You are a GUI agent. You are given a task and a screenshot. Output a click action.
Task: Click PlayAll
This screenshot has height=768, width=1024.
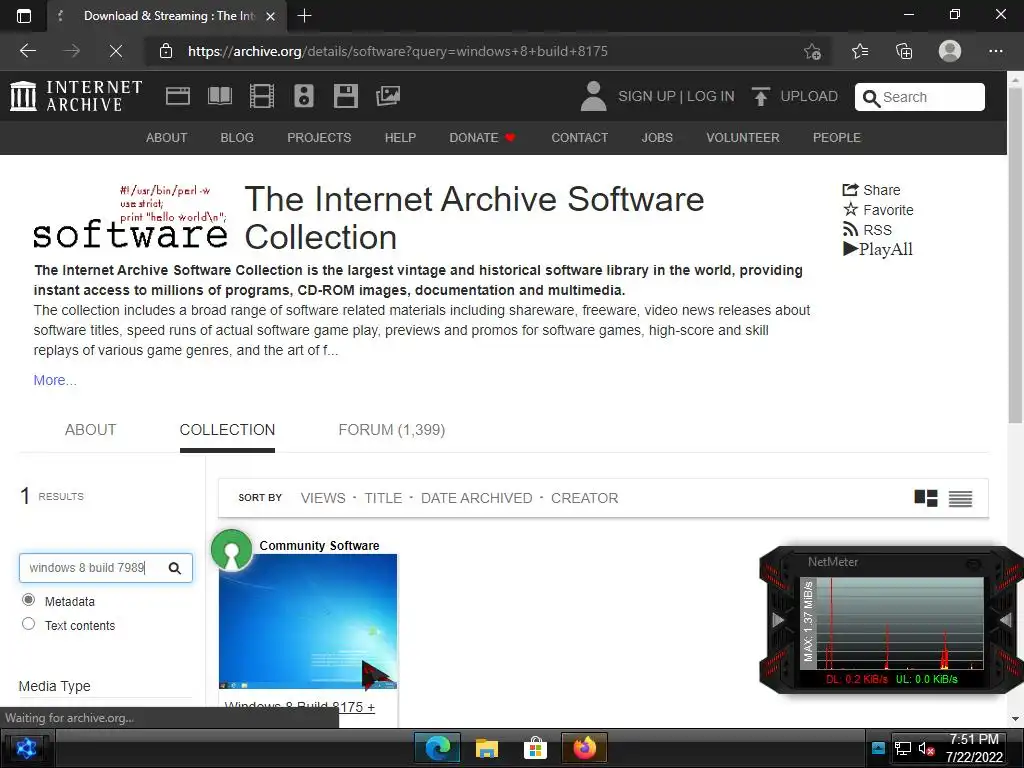tap(878, 249)
